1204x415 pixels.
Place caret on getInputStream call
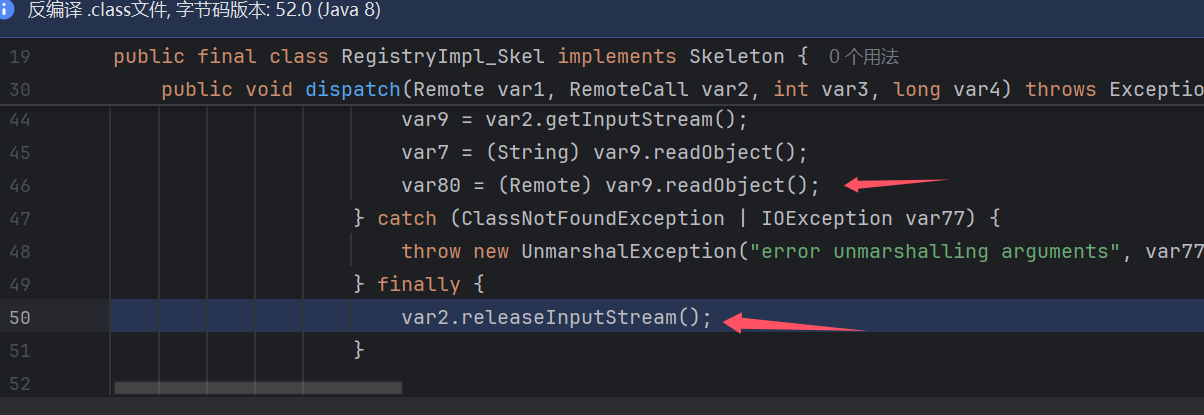point(666,120)
